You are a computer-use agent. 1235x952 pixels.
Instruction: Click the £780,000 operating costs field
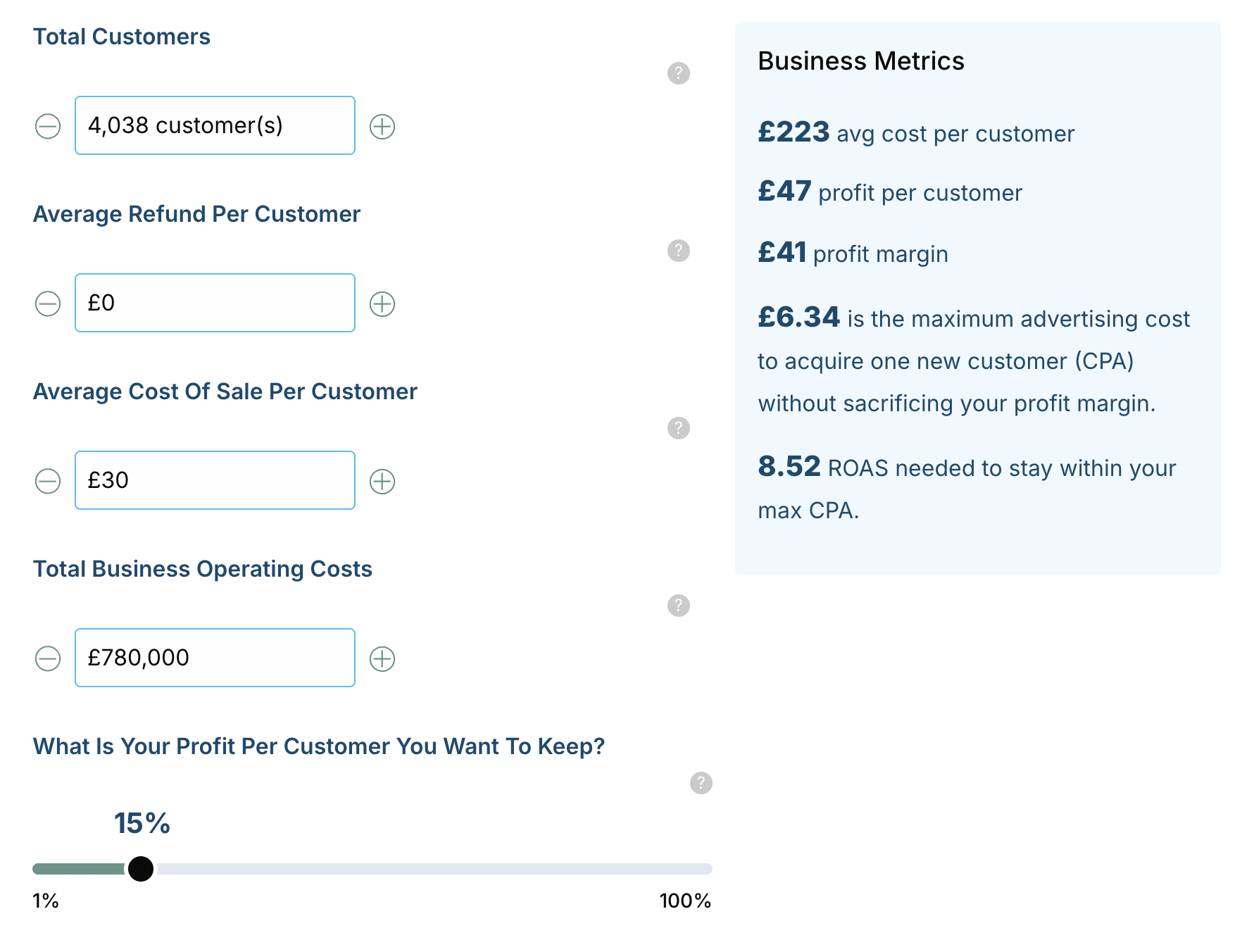click(215, 658)
